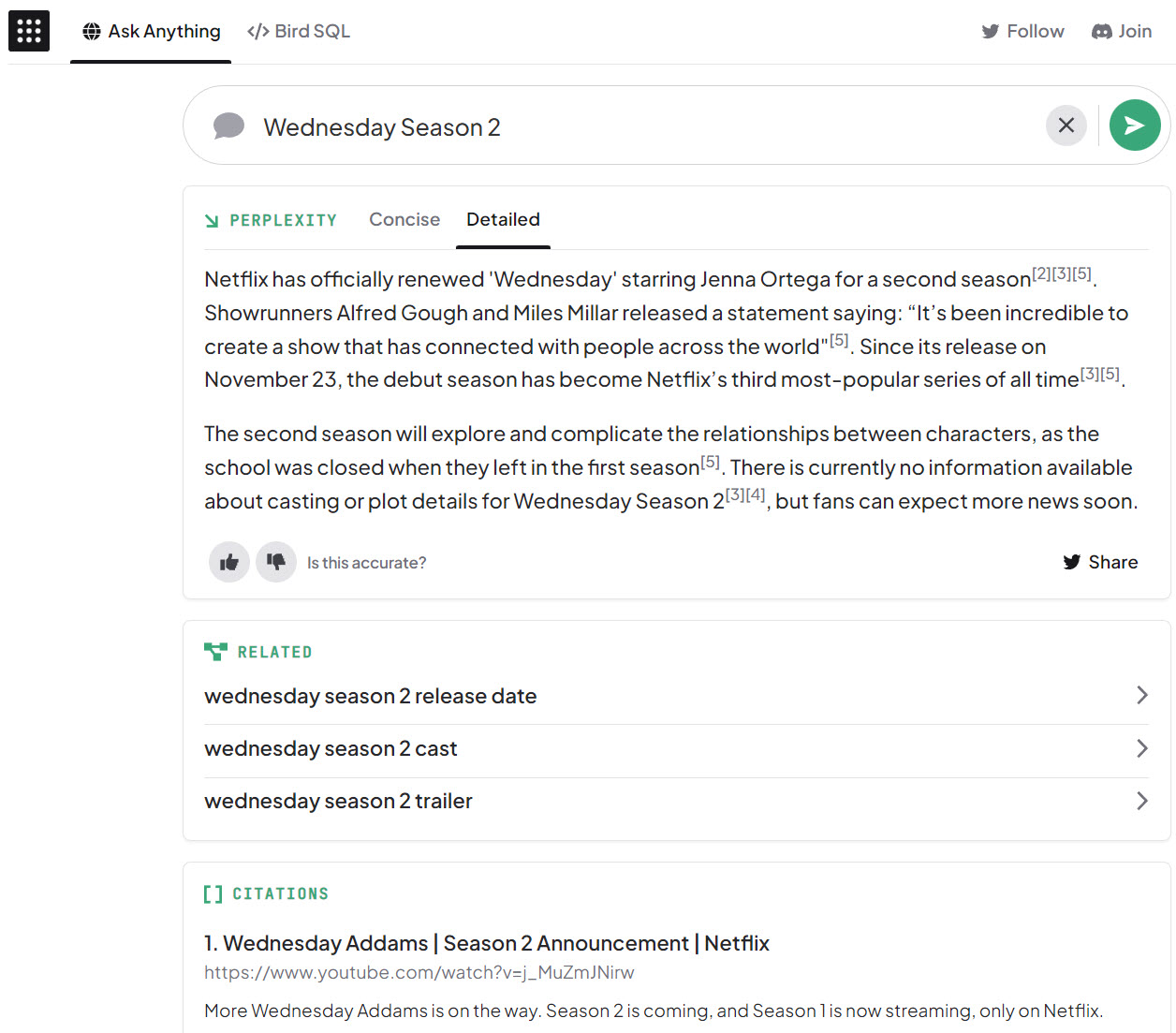Submit the query with green send button
Viewport: 1176px width, 1033px height.
[x=1135, y=125]
